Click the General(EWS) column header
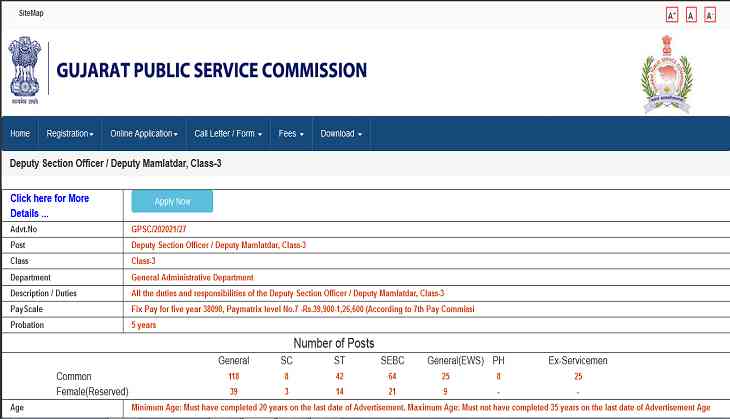The height and width of the screenshot is (419, 730). pos(456,360)
